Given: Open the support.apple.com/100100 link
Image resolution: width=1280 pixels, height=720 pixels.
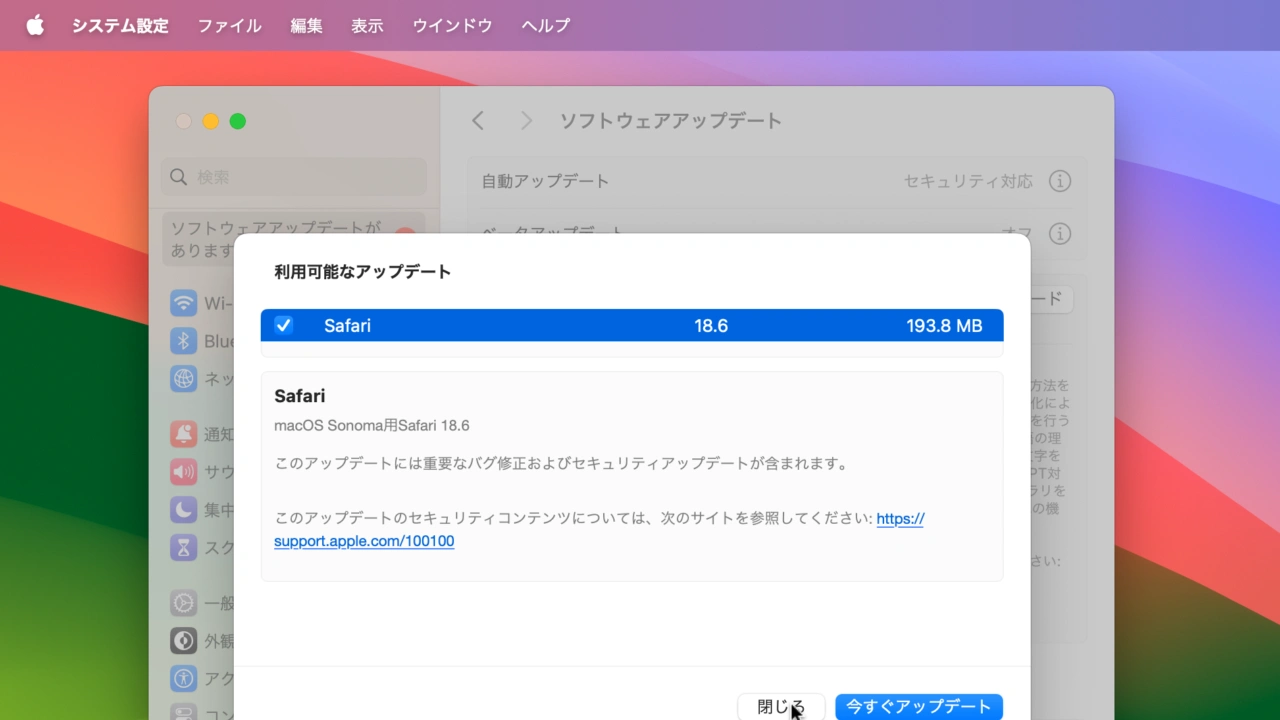Looking at the screenshot, I should [x=364, y=541].
